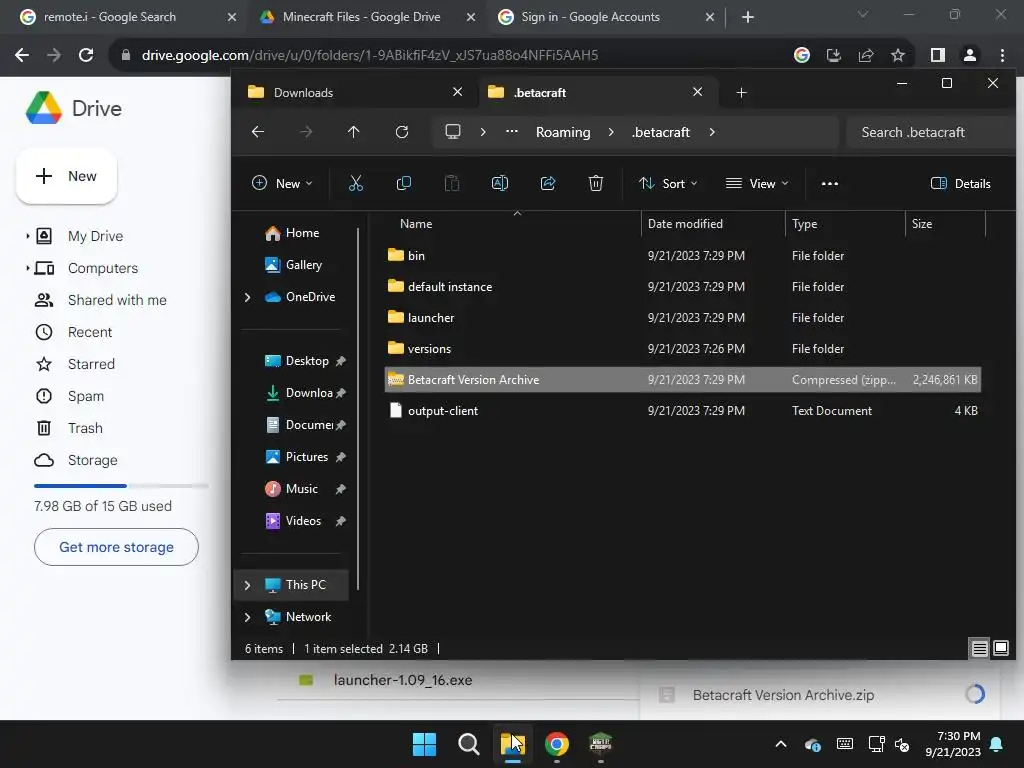Click Chrome icon in the taskbar
1024x768 pixels.
coord(556,744)
